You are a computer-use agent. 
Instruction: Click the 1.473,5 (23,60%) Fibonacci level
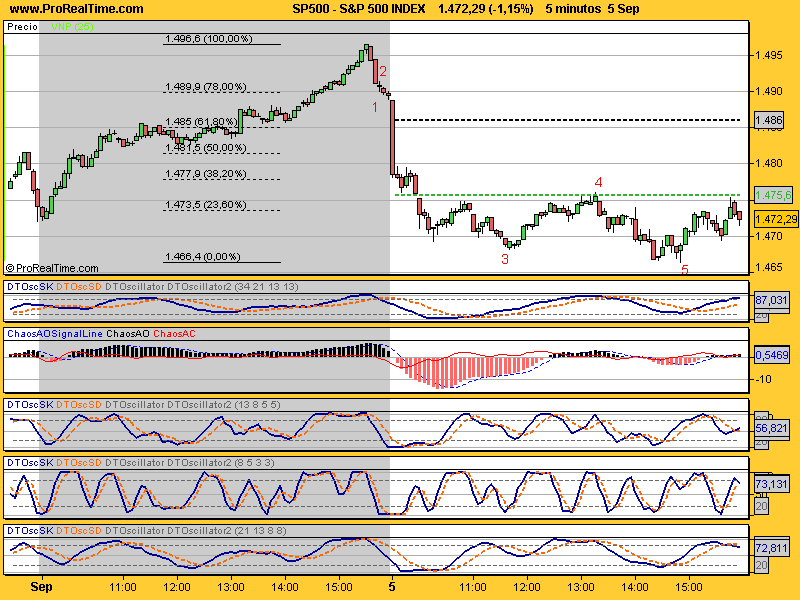click(x=205, y=205)
